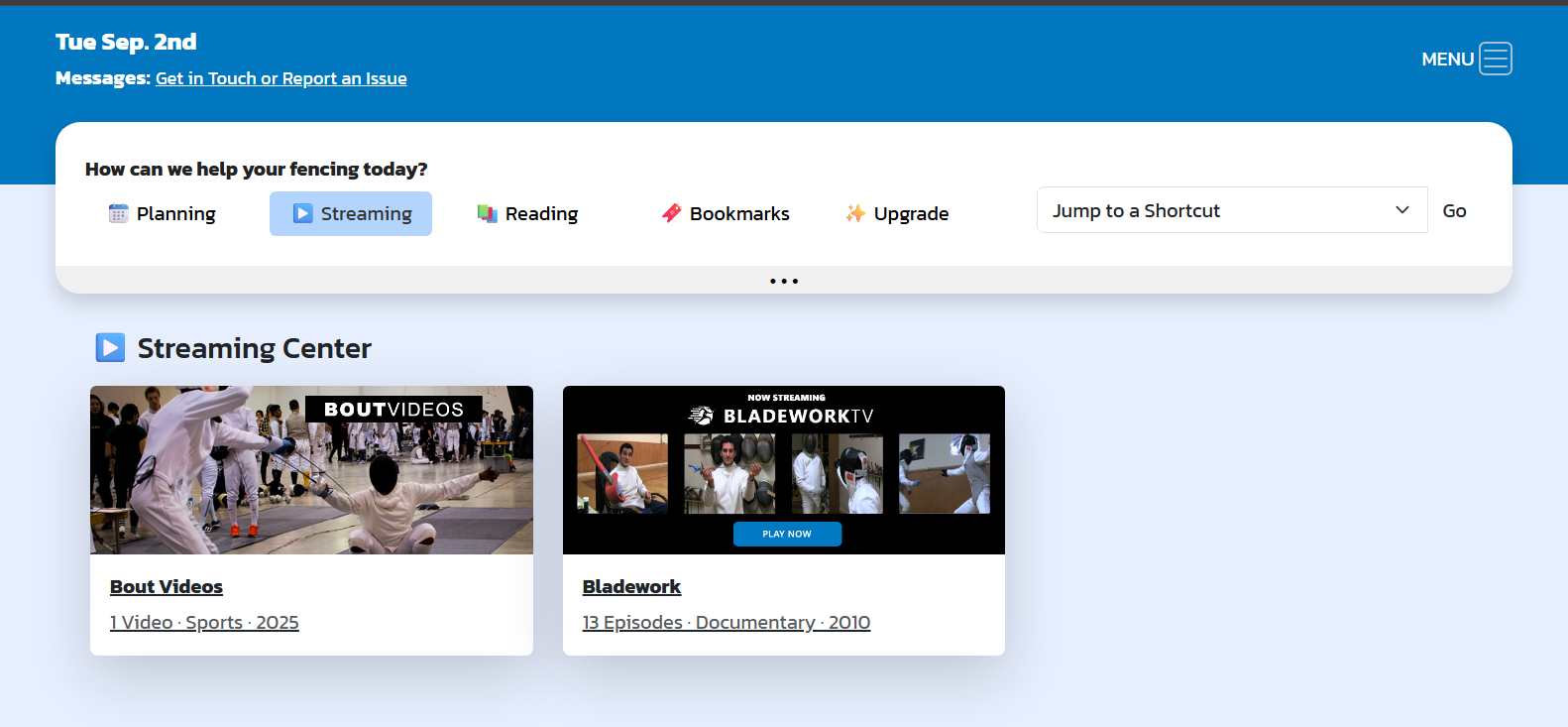Click the Reading label text
Viewport: 1568px width, 727px height.
coord(541,213)
